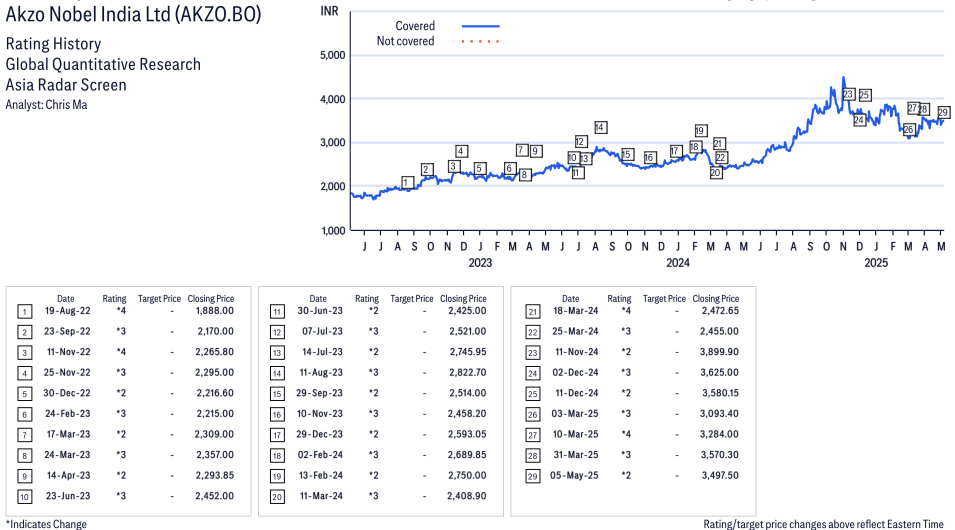Image resolution: width=955 pixels, height=530 pixels.
Task: Click the 2023 year label under chart
Action: click(x=480, y=263)
